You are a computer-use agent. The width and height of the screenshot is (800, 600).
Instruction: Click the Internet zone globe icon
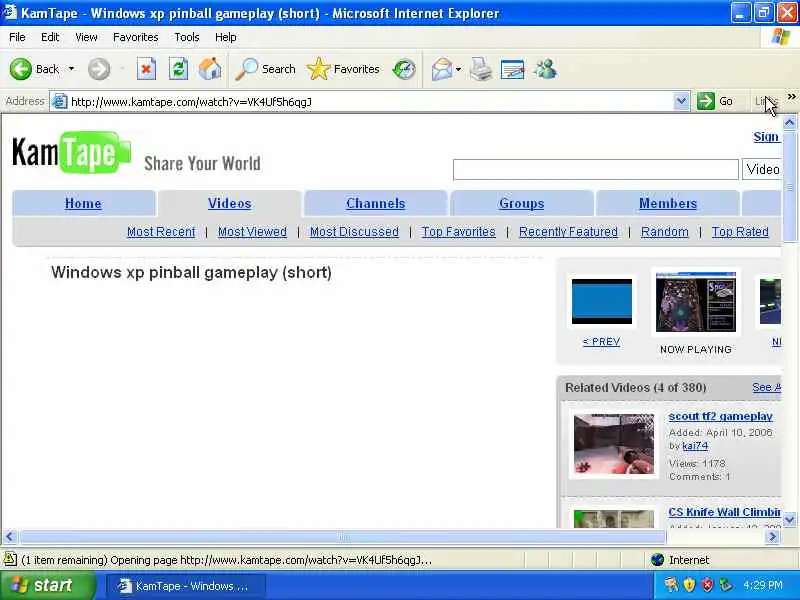658,560
